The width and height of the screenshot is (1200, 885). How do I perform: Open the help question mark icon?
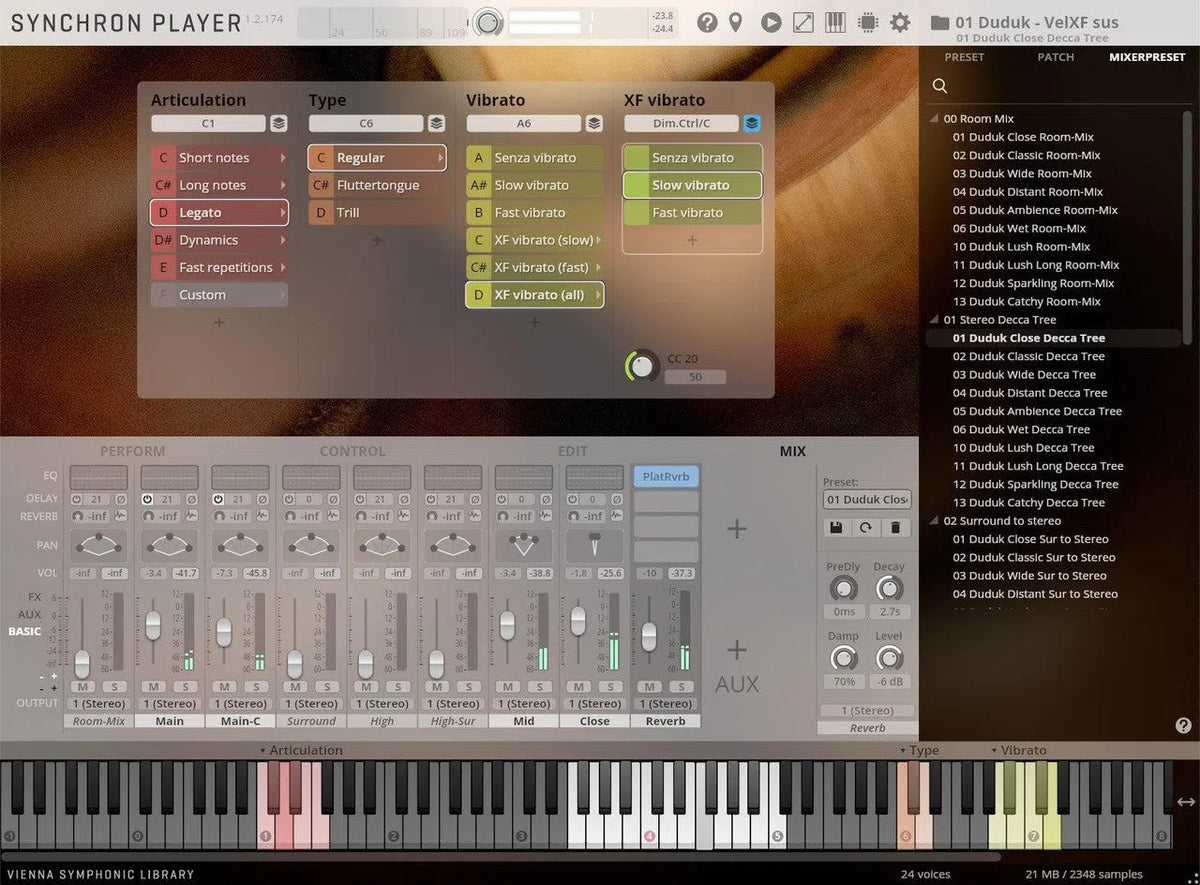point(707,22)
